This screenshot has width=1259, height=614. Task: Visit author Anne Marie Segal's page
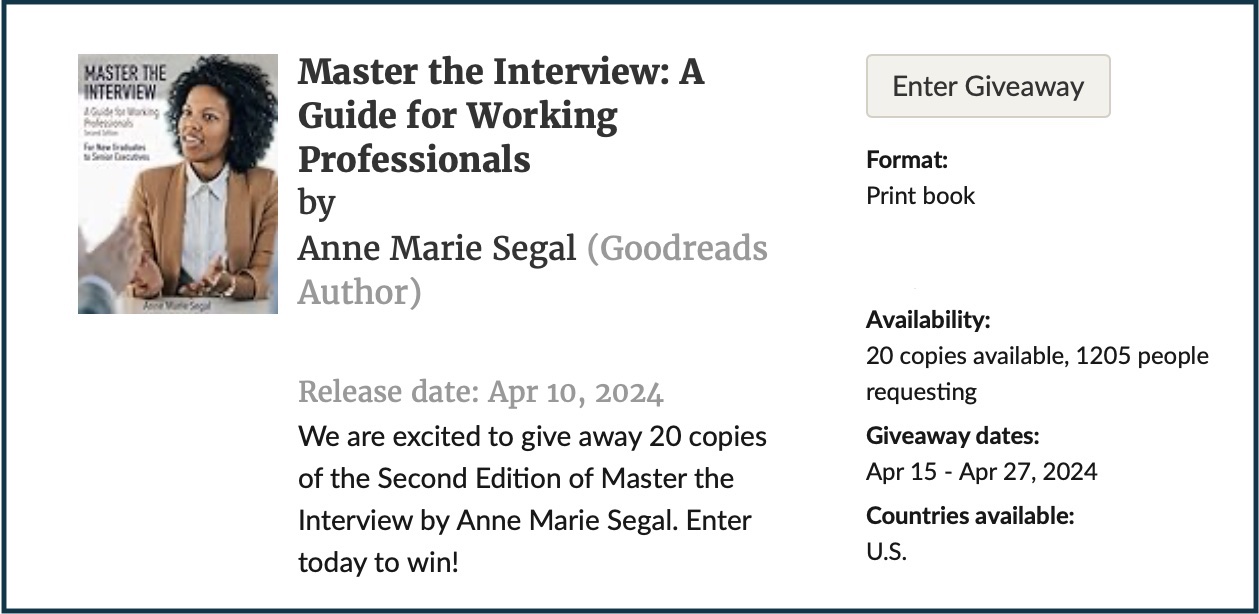click(437, 248)
